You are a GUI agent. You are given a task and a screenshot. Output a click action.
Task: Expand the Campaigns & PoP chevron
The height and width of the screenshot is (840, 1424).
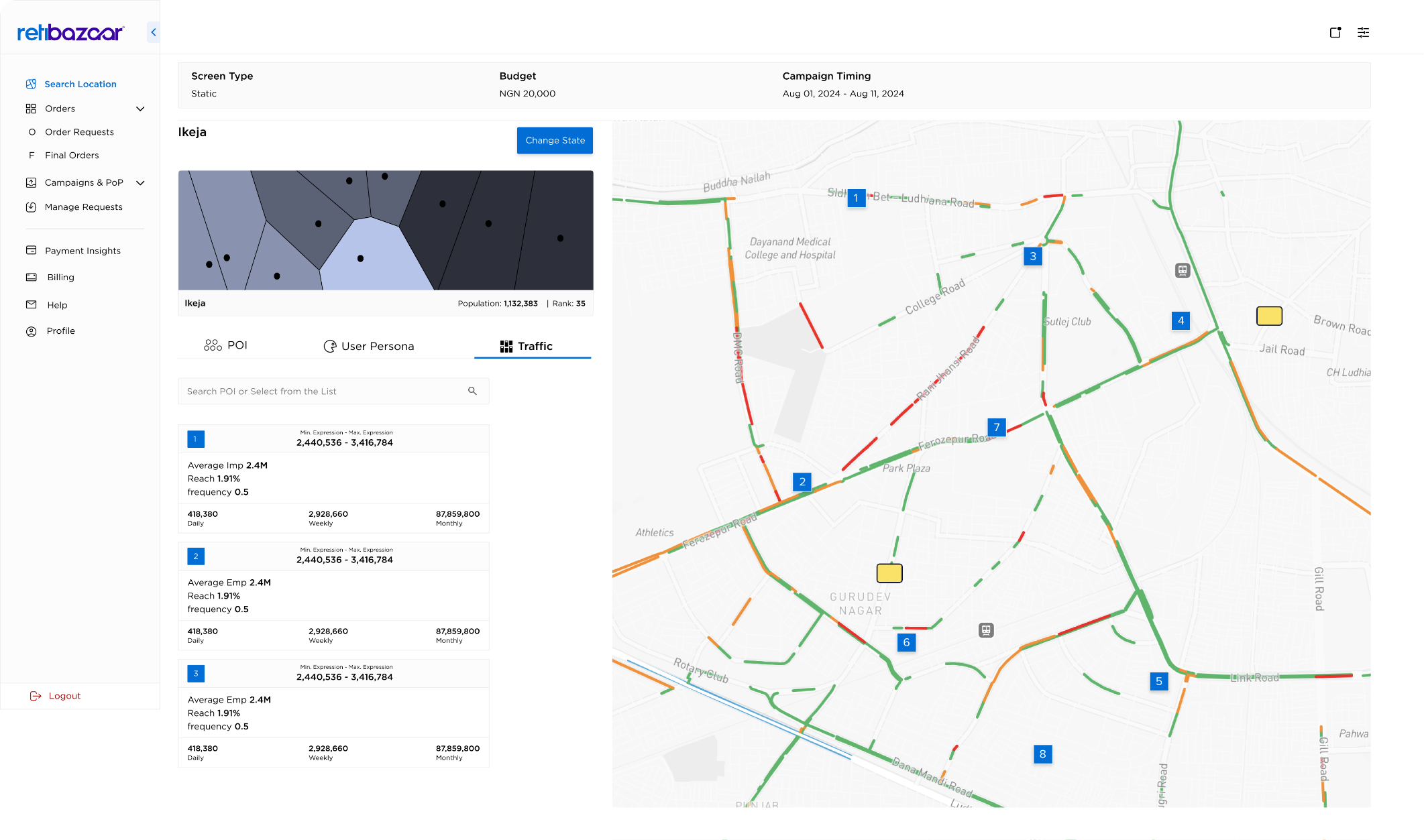(140, 182)
